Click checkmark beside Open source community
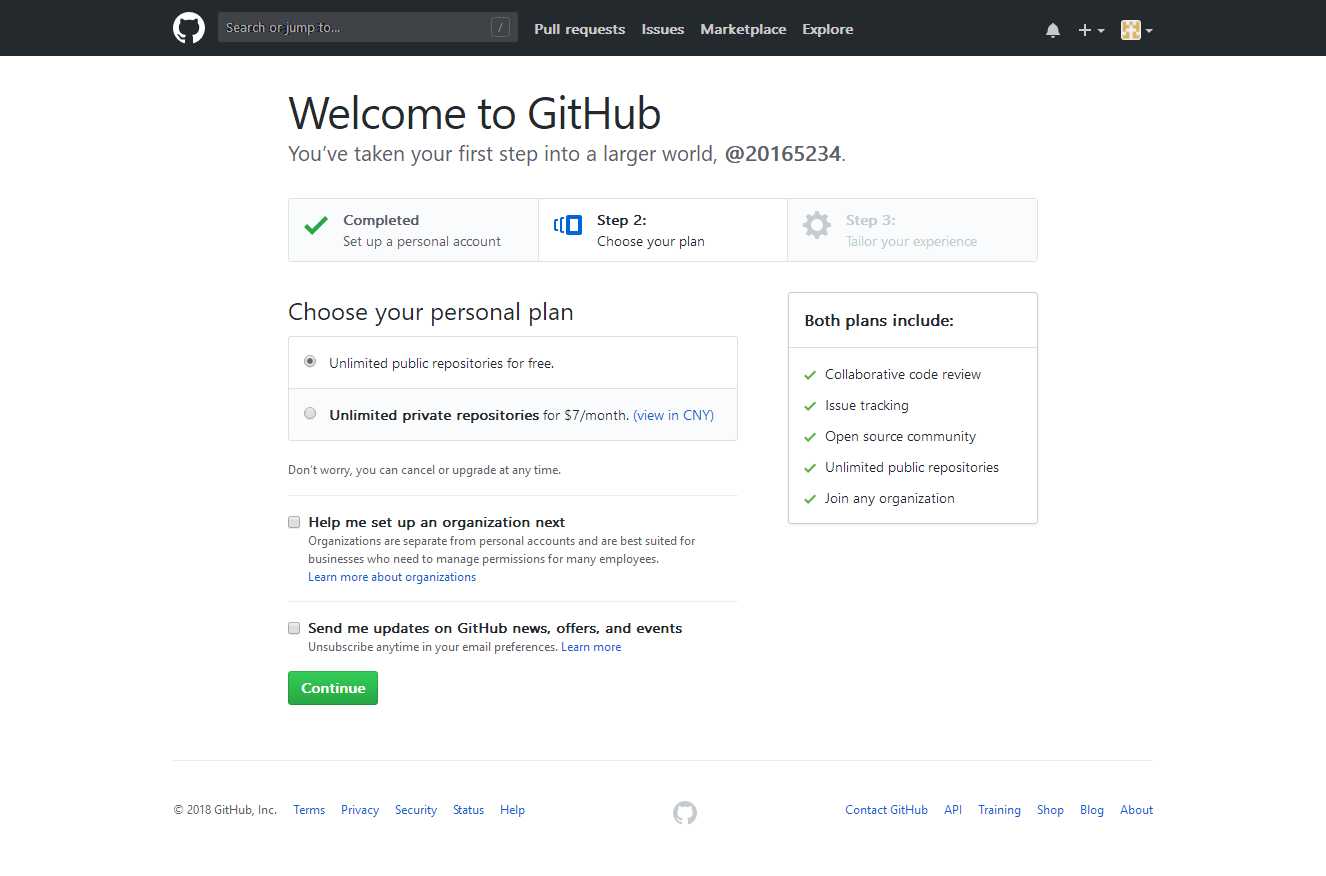The height and width of the screenshot is (876, 1326). click(x=810, y=437)
